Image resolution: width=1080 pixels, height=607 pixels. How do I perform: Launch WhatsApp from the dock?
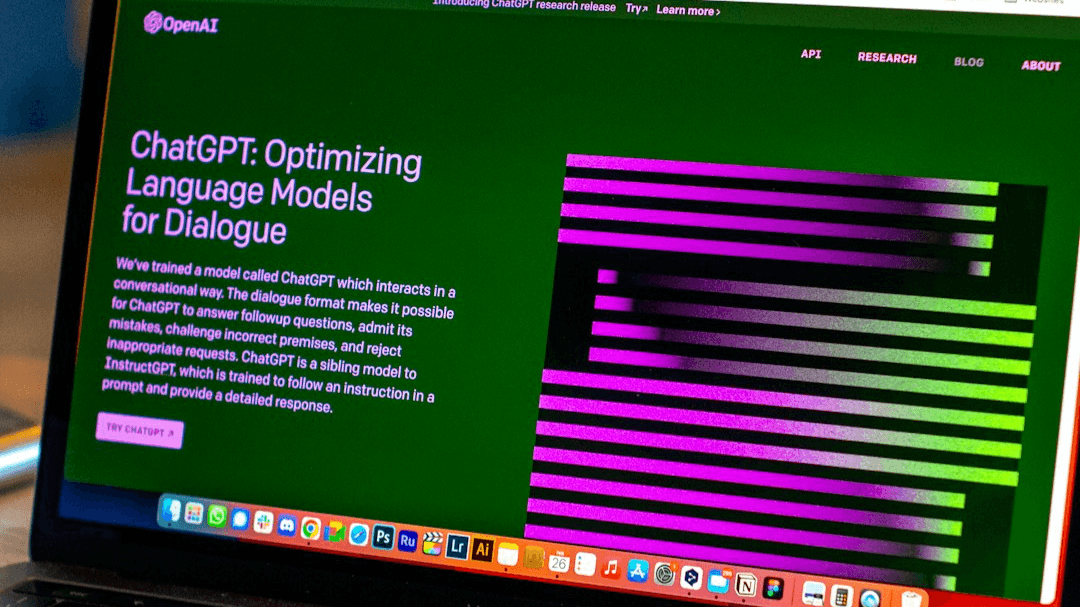217,516
